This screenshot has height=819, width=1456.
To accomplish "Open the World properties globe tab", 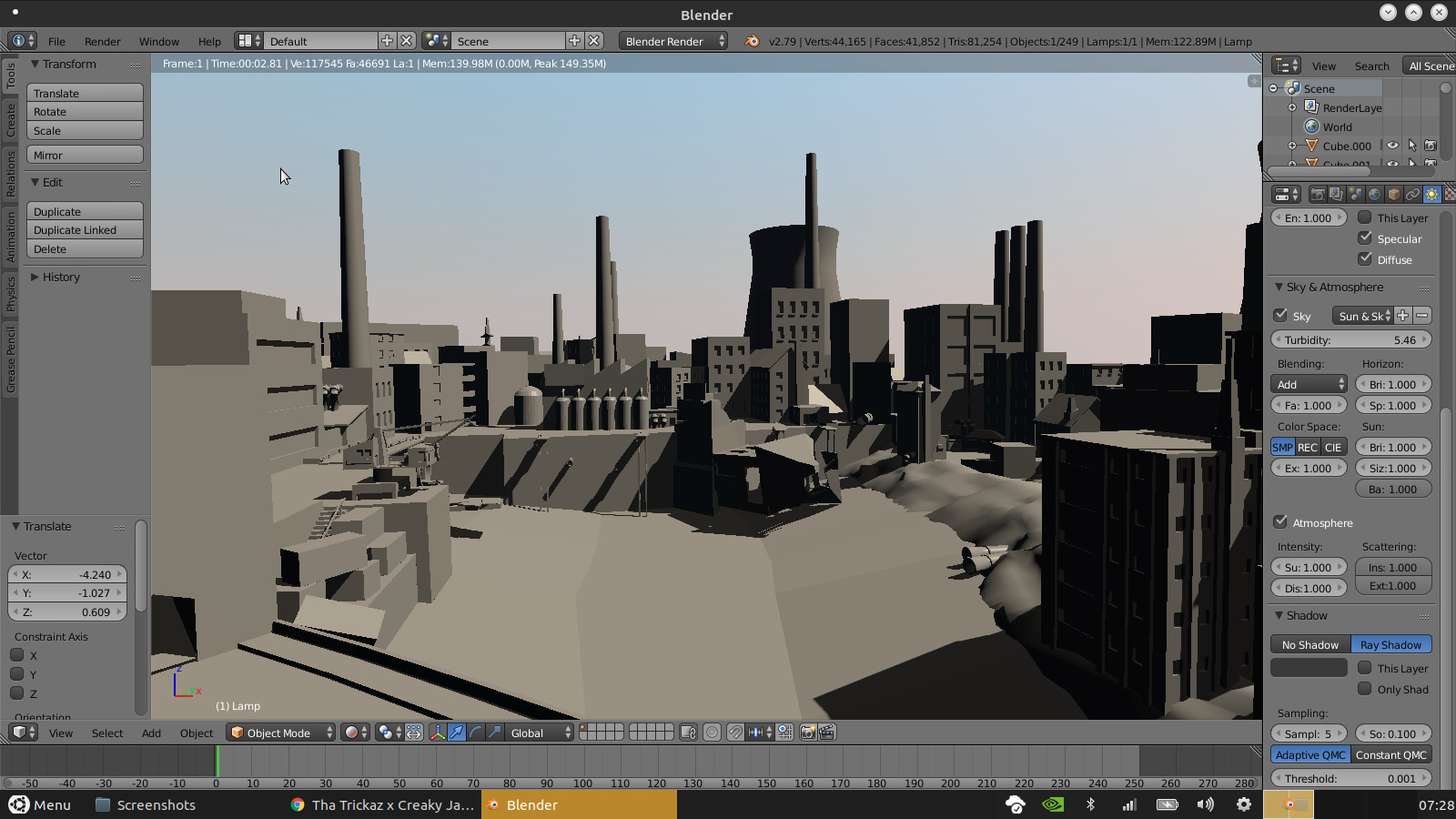I will click(1374, 194).
